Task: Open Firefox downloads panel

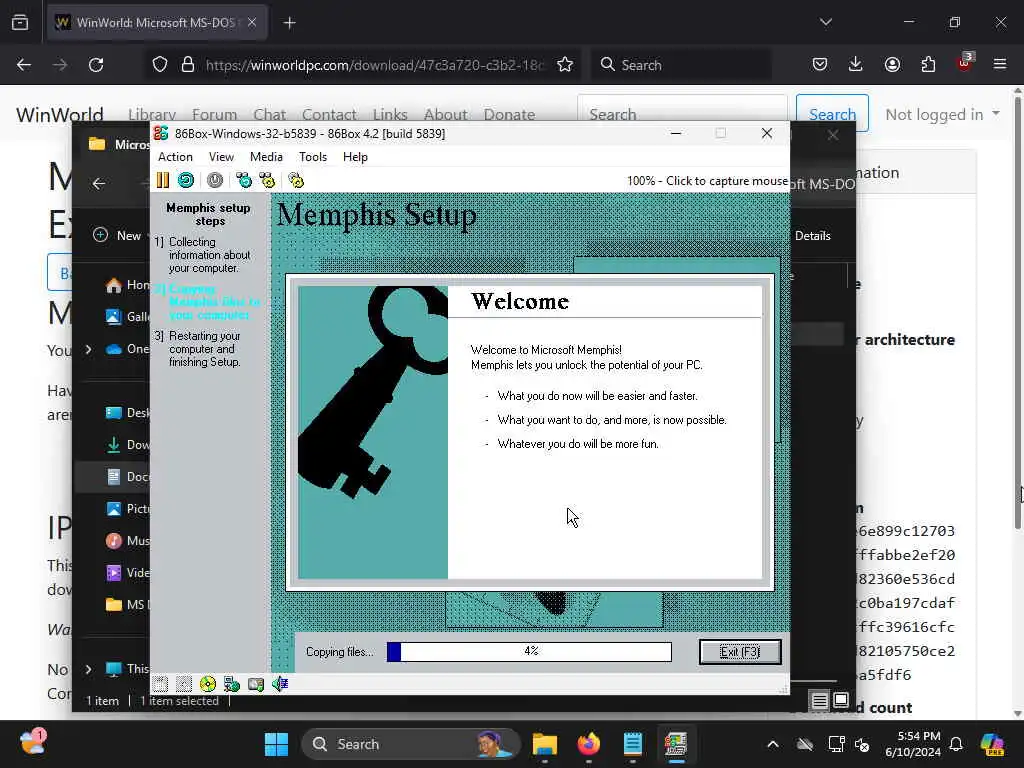Action: click(x=856, y=65)
